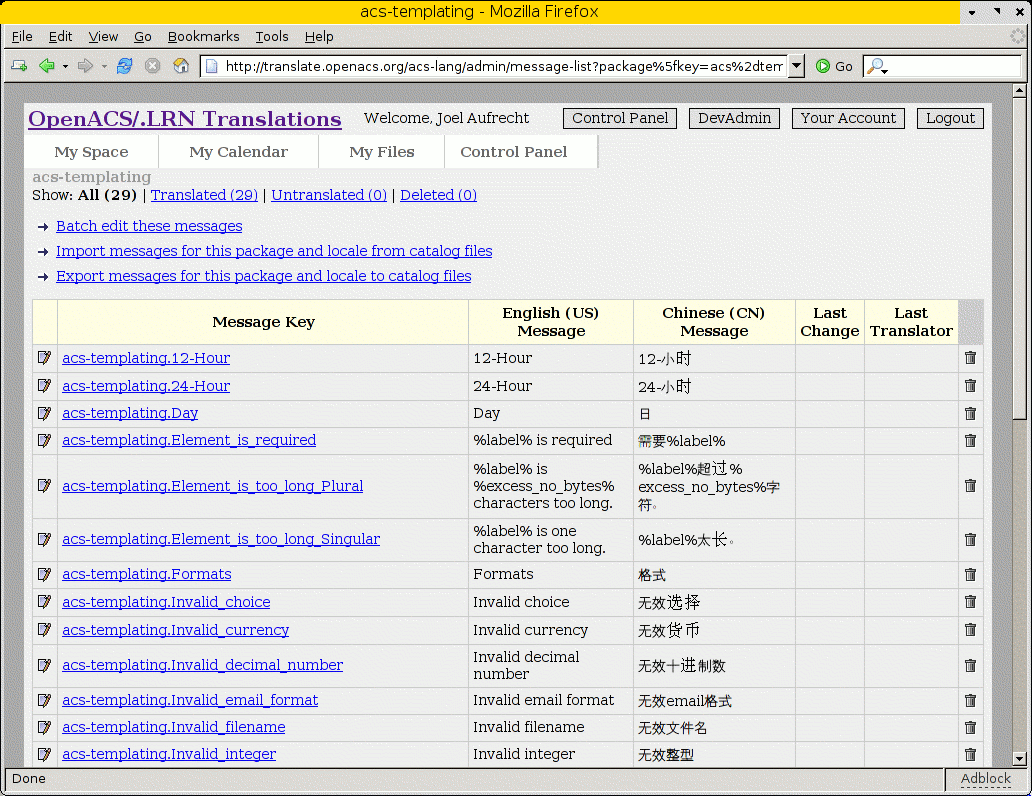The width and height of the screenshot is (1032, 796).
Task: Open the Back button history dropdown
Action: [x=65, y=66]
